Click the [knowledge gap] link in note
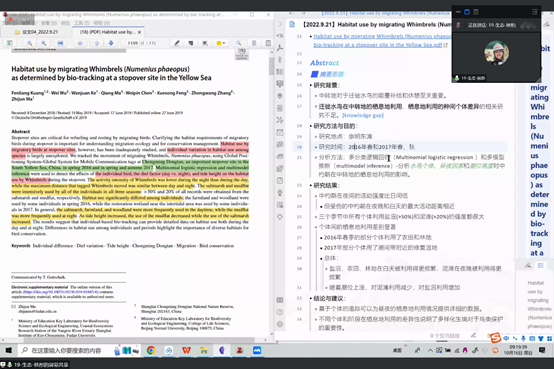This screenshot has height=369, width=554. click(363, 115)
